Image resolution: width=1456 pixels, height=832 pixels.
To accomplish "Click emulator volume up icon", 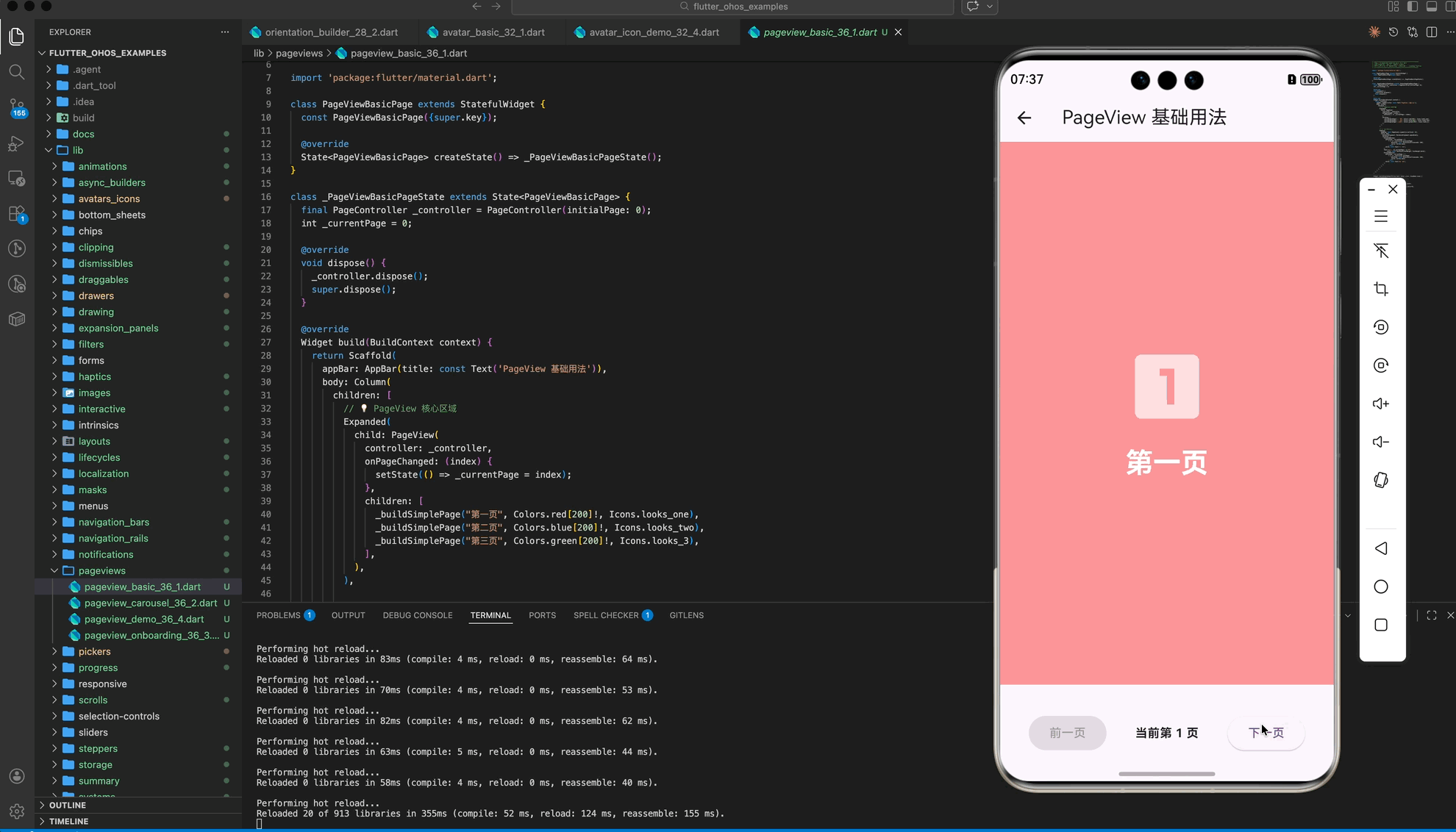I will coord(1380,404).
